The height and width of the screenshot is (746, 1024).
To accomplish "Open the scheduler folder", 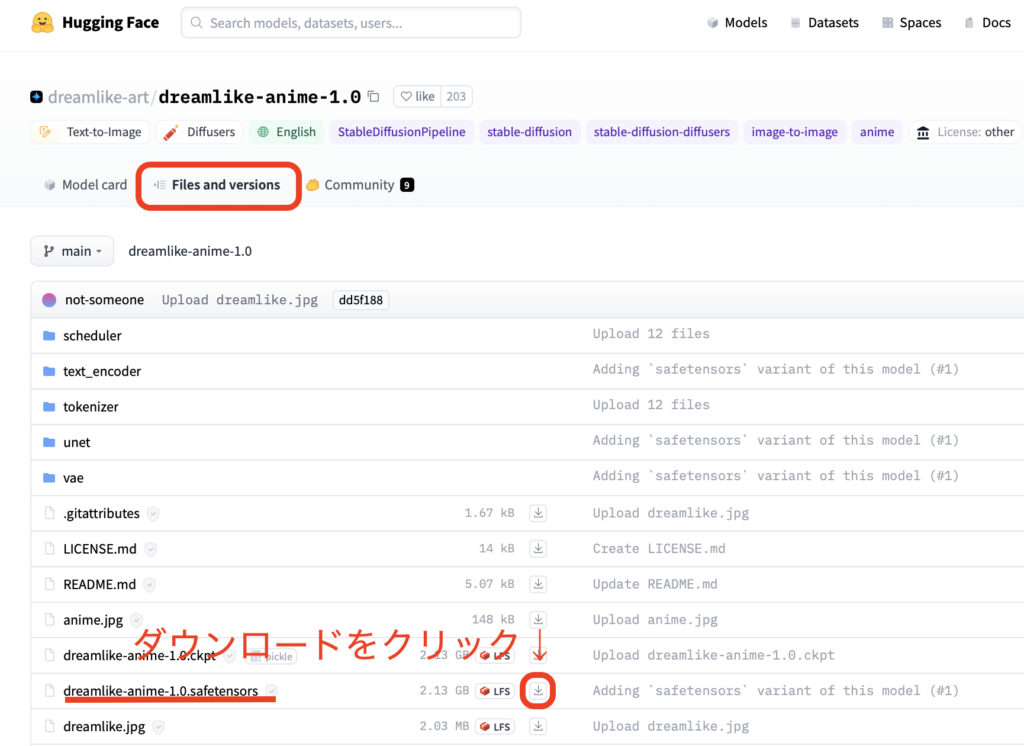I will pos(92,336).
